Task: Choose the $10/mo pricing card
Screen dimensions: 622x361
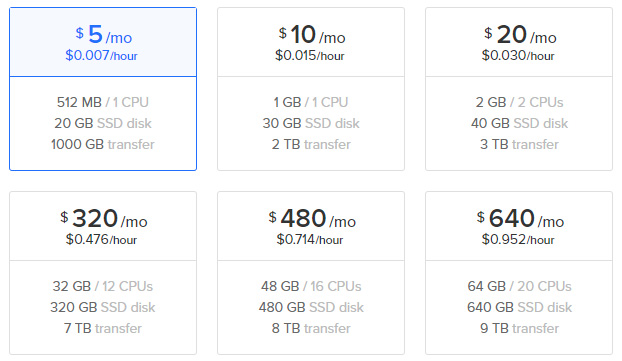Action: [x=311, y=89]
